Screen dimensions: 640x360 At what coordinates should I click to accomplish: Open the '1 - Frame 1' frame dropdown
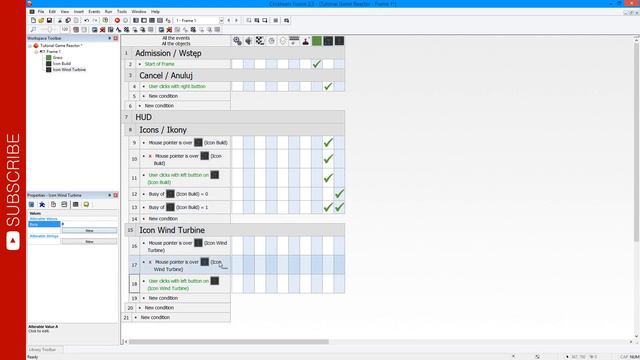tap(221, 20)
